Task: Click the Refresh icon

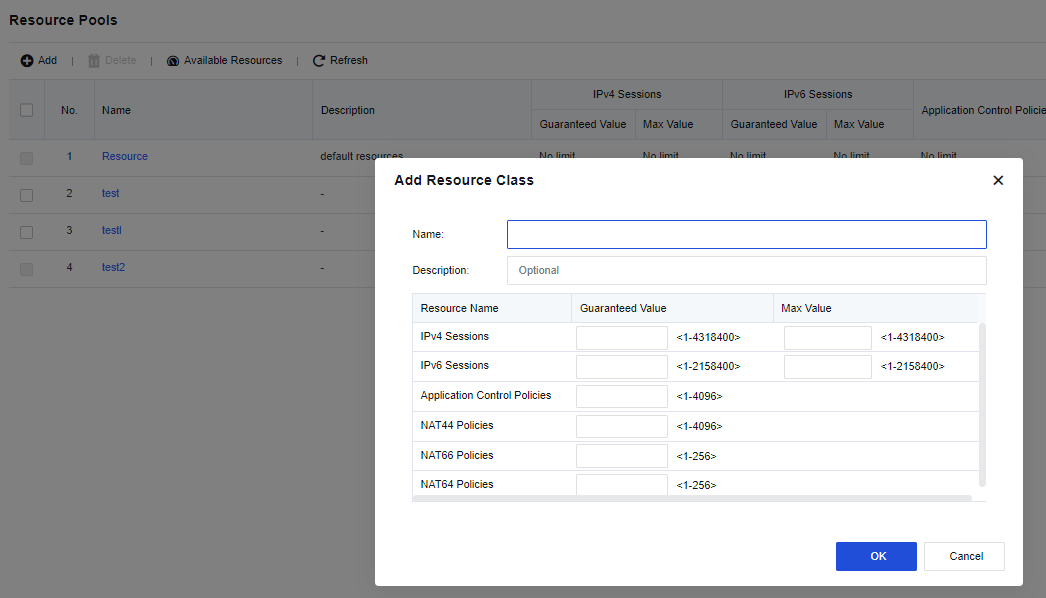Action: tap(319, 61)
